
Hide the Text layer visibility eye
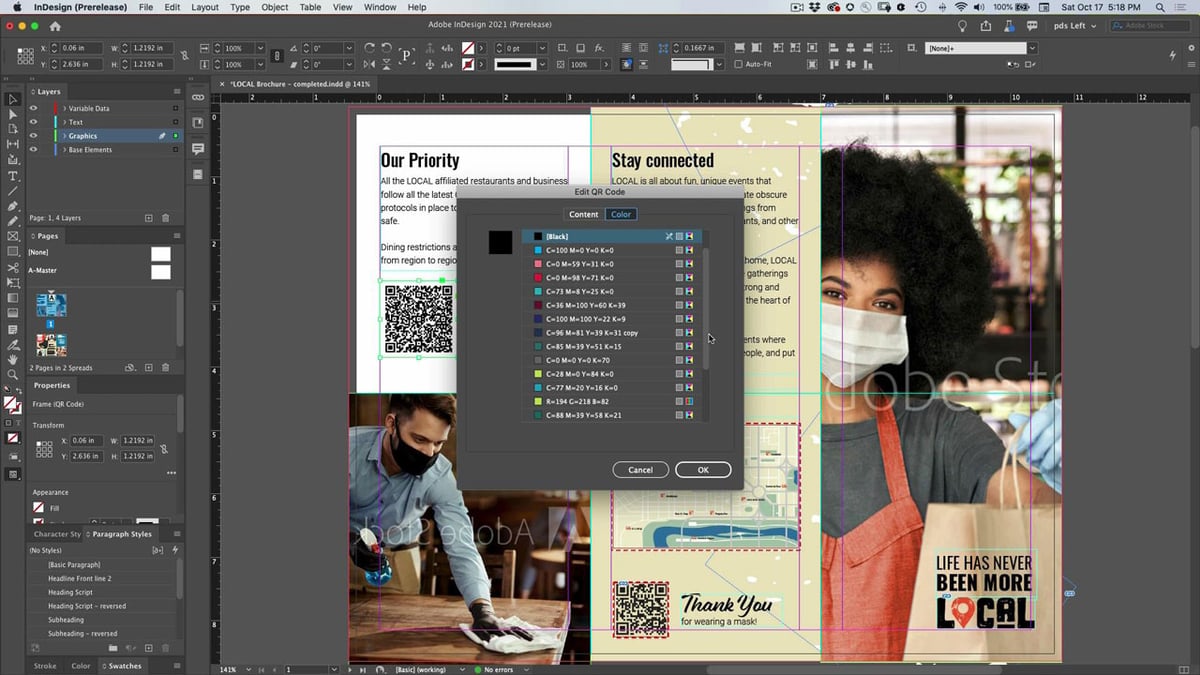tap(33, 122)
